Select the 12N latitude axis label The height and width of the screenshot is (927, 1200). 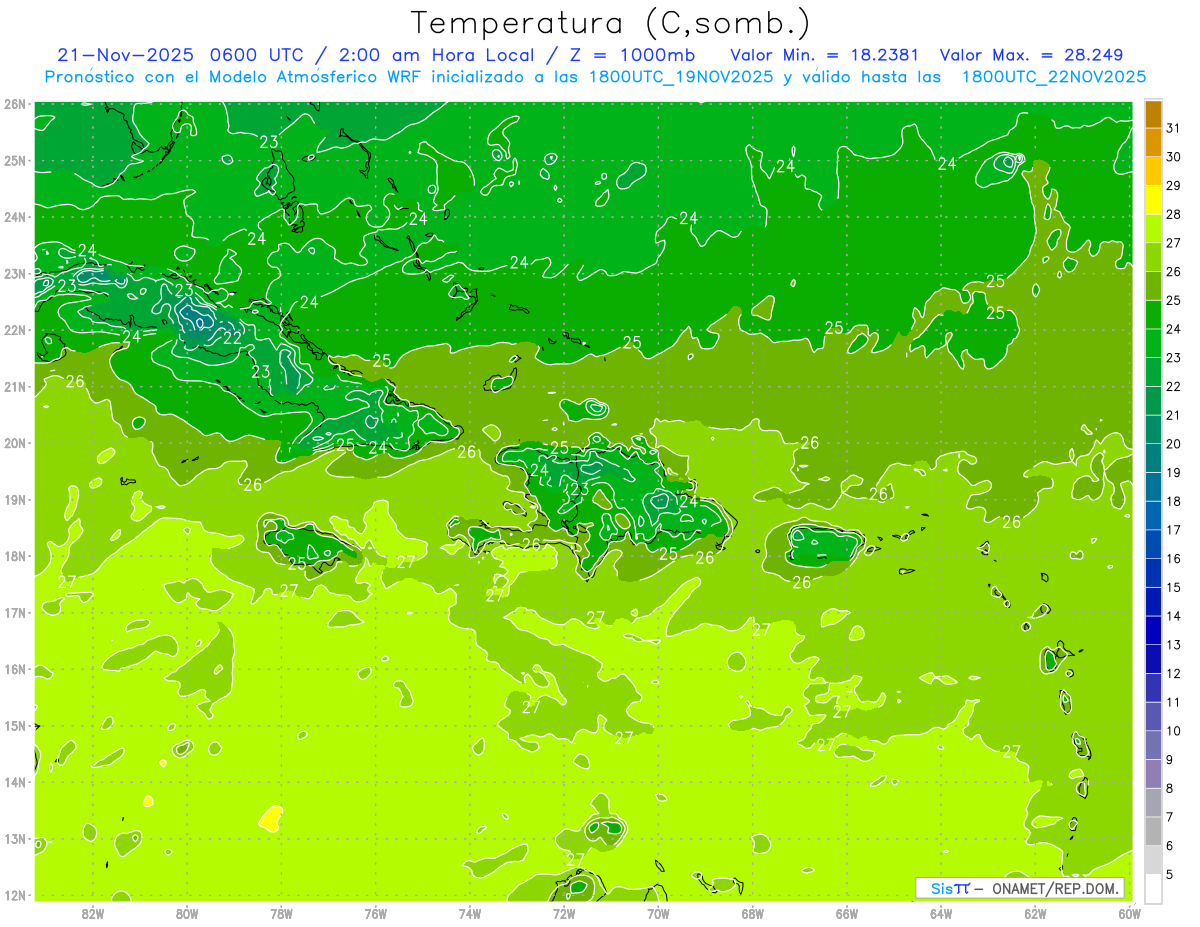point(15,895)
